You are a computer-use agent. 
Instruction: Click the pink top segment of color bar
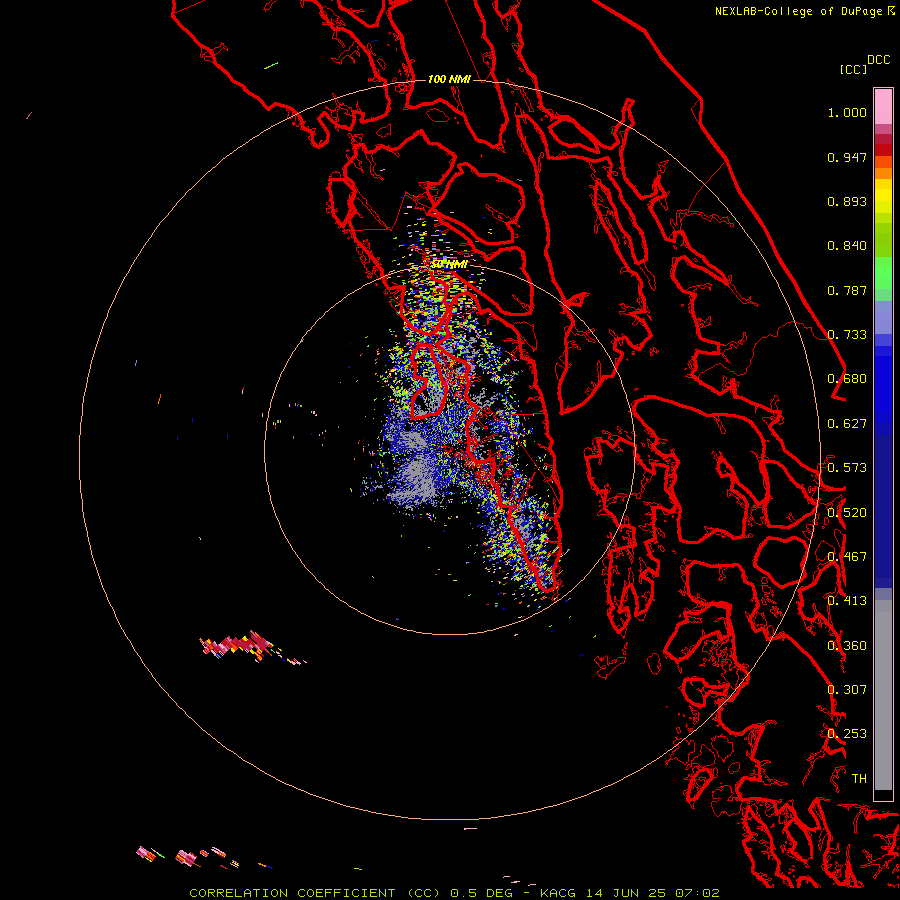coord(883,106)
